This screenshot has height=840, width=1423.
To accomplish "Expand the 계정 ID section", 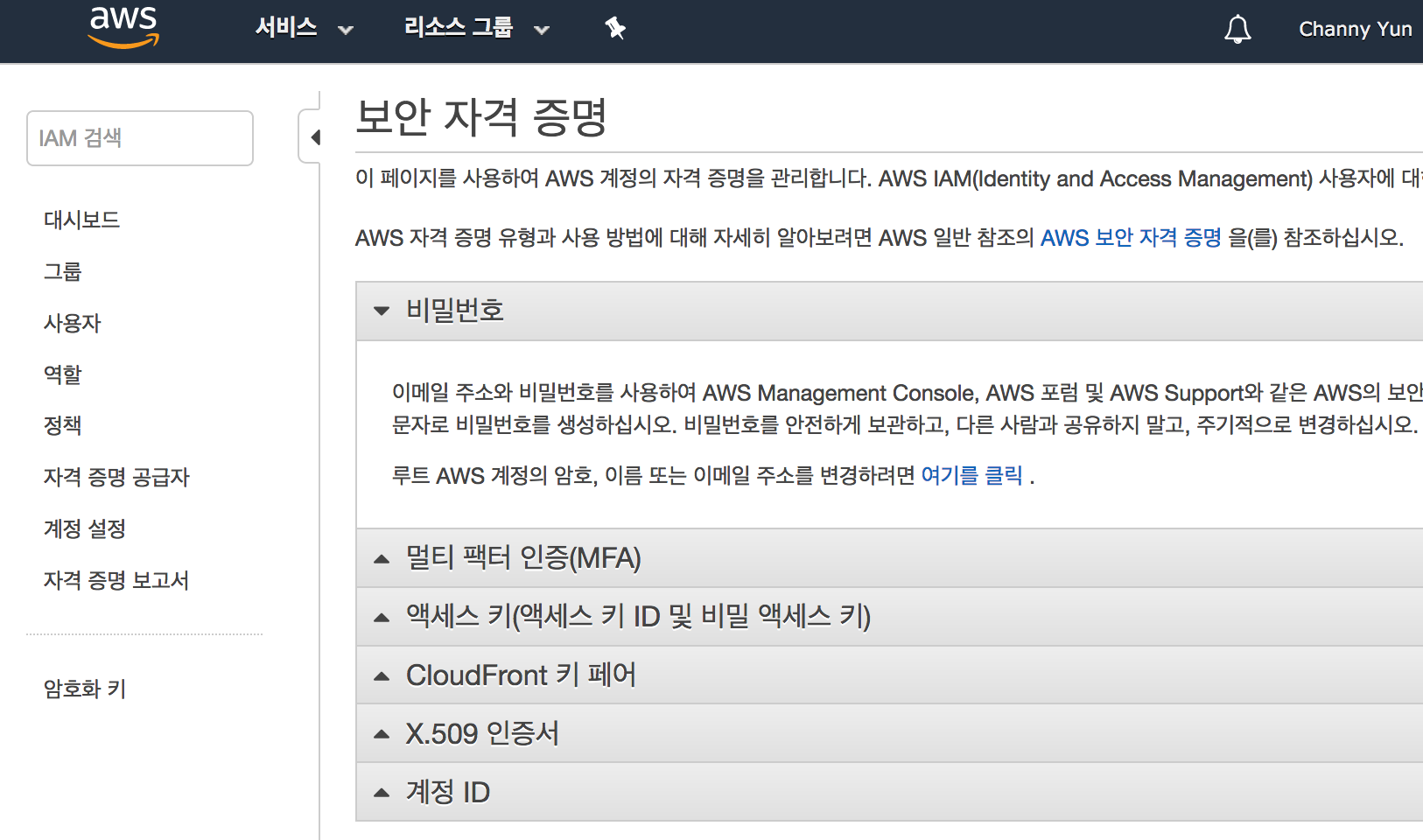I will [x=889, y=792].
